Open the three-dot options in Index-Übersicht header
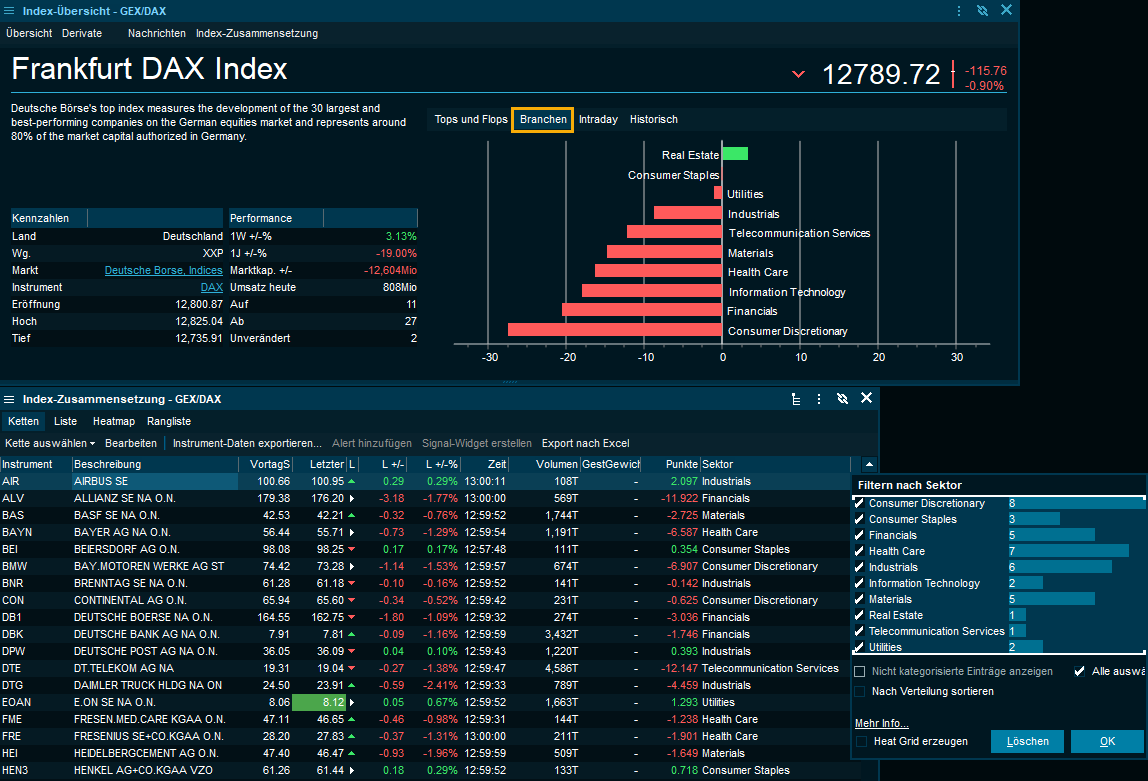The width and height of the screenshot is (1148, 781). click(959, 11)
